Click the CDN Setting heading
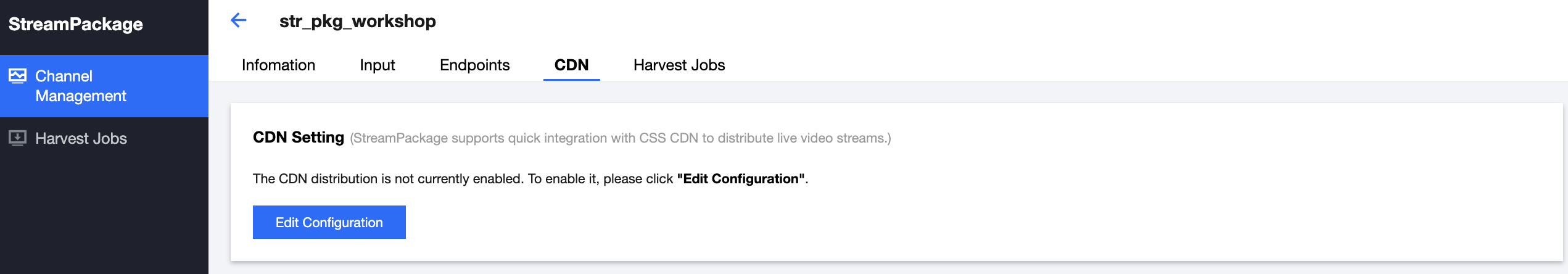This screenshot has height=274, width=1568. 299,137
